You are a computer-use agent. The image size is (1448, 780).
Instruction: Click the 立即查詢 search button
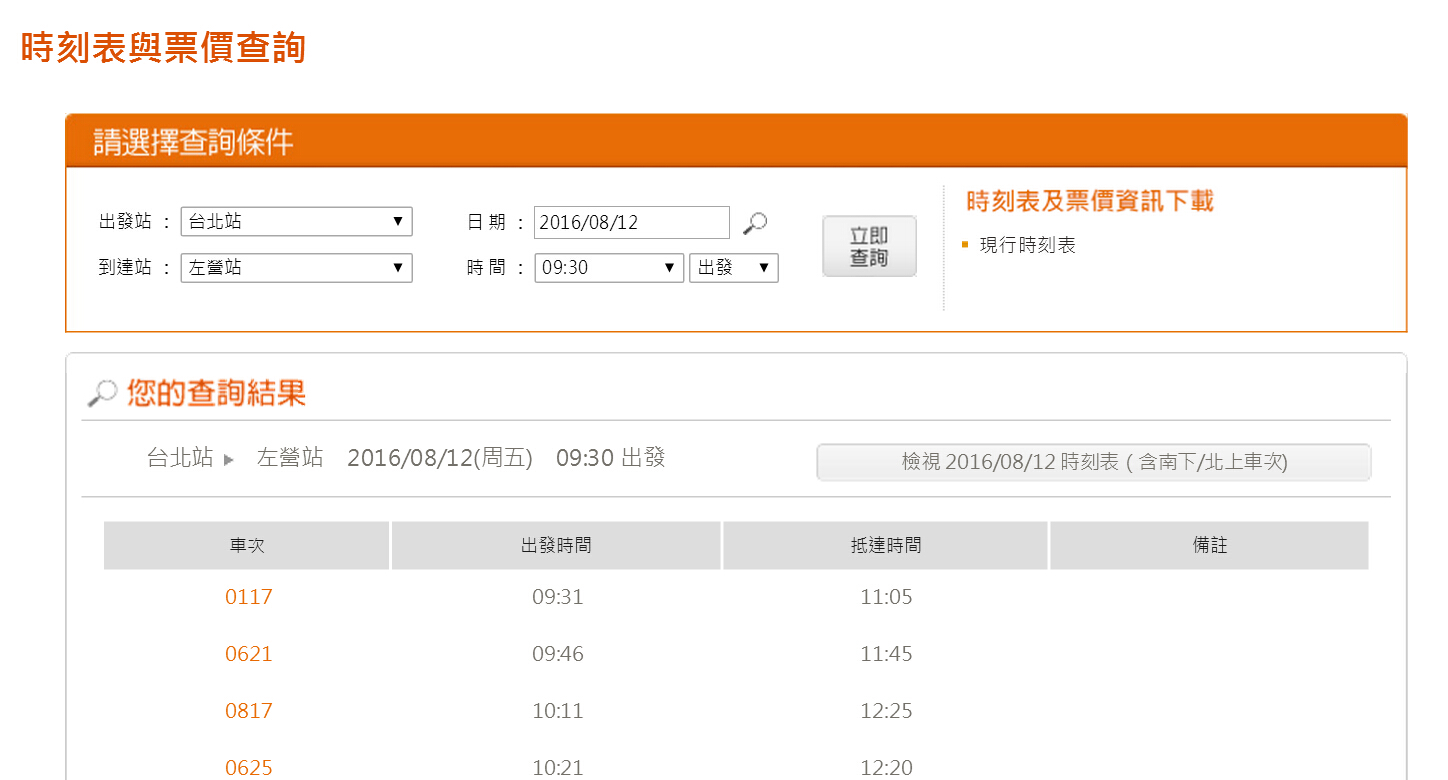click(x=869, y=246)
